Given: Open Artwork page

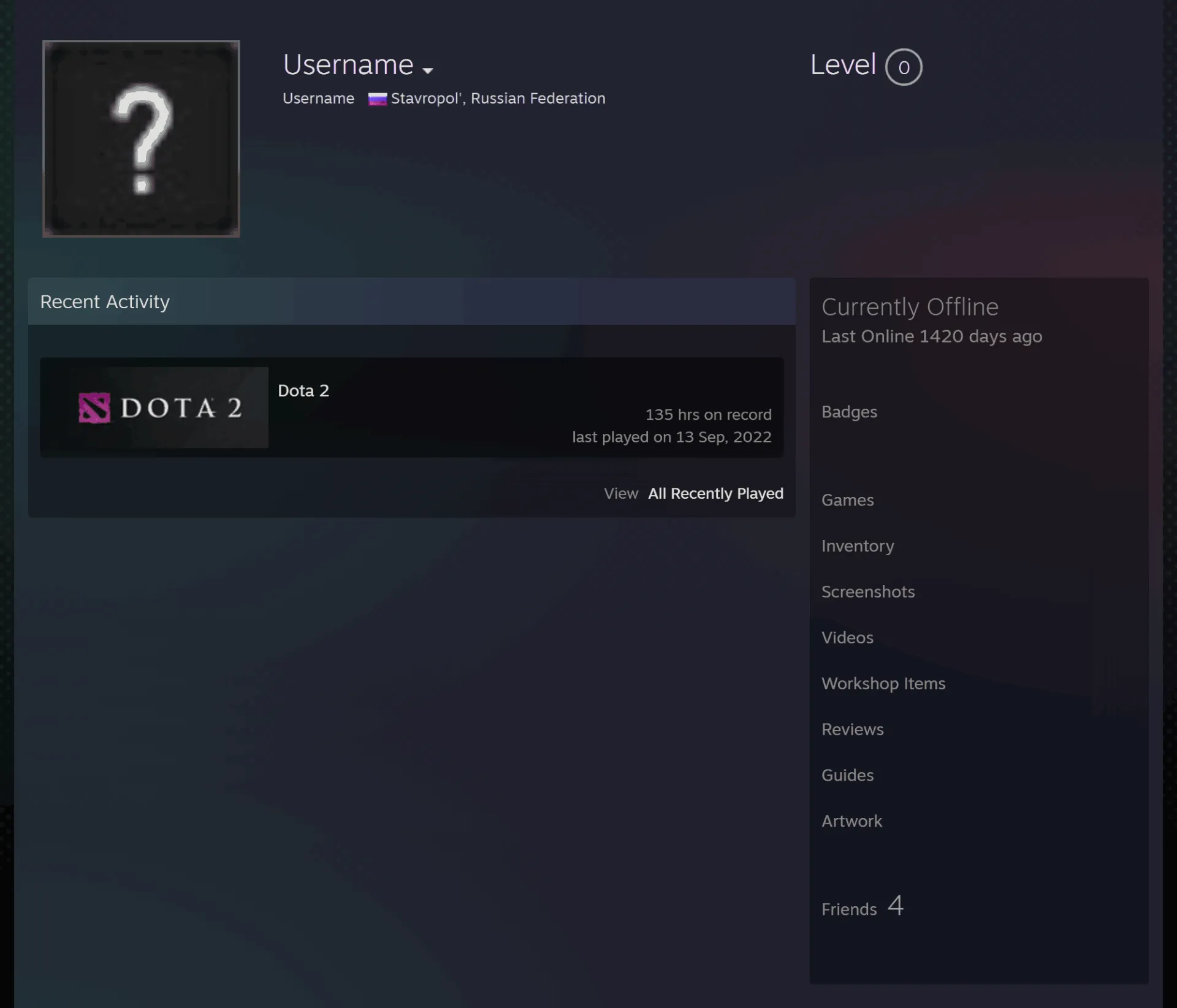Looking at the screenshot, I should point(851,821).
